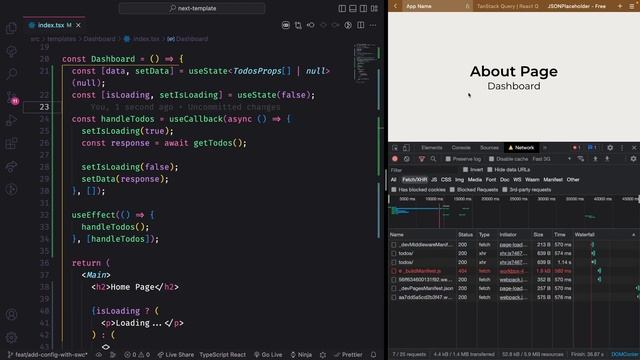Toggle the bottom panel layout icon
The width and height of the screenshot is (640, 360).
coord(353,8)
